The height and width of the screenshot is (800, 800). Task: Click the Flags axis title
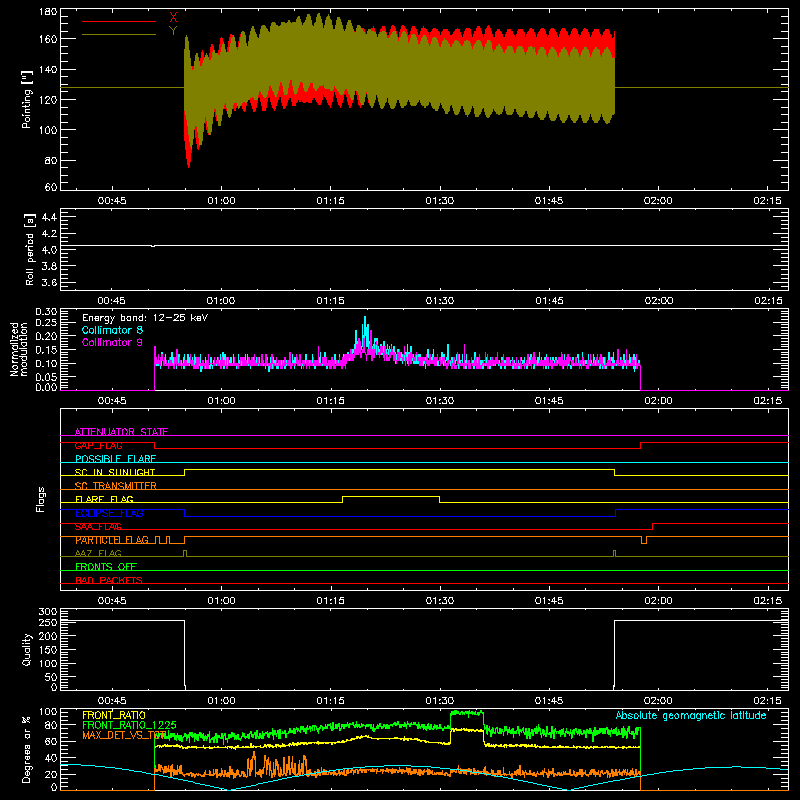(x=41, y=499)
